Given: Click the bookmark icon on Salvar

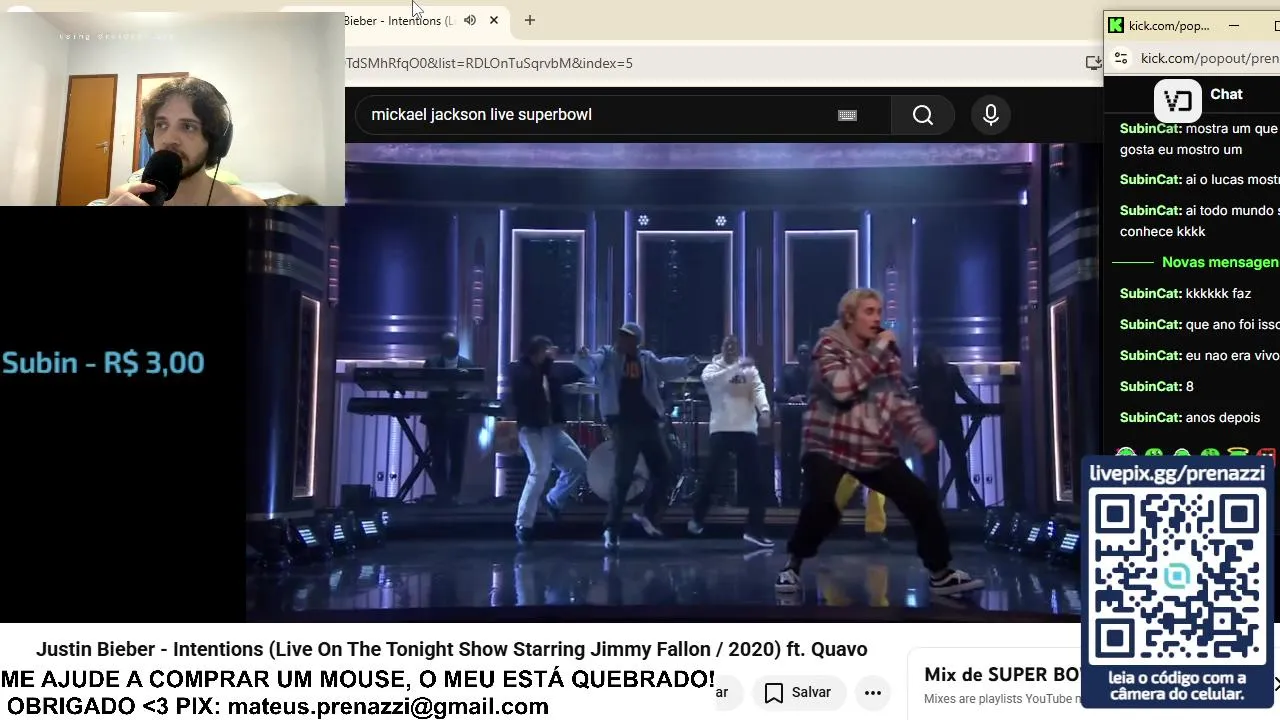Looking at the screenshot, I should 773,692.
